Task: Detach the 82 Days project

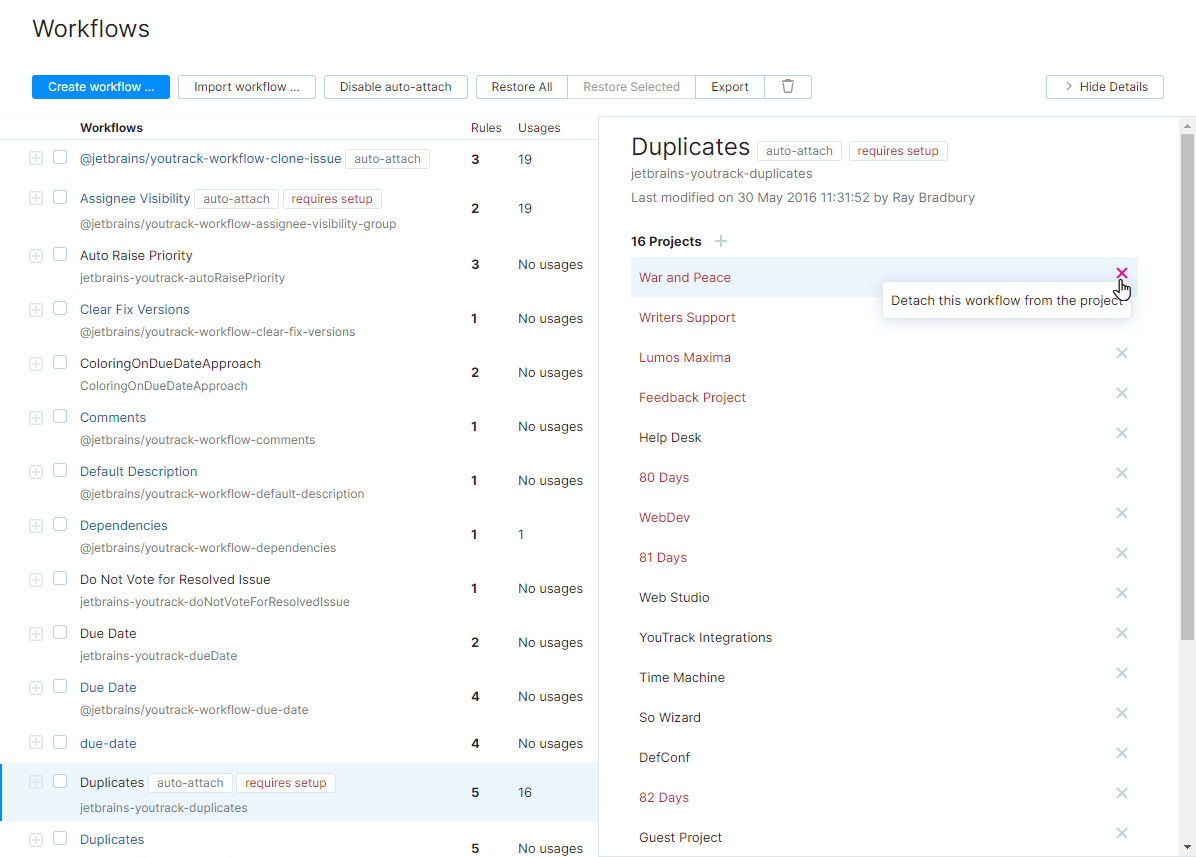Action: (1121, 793)
